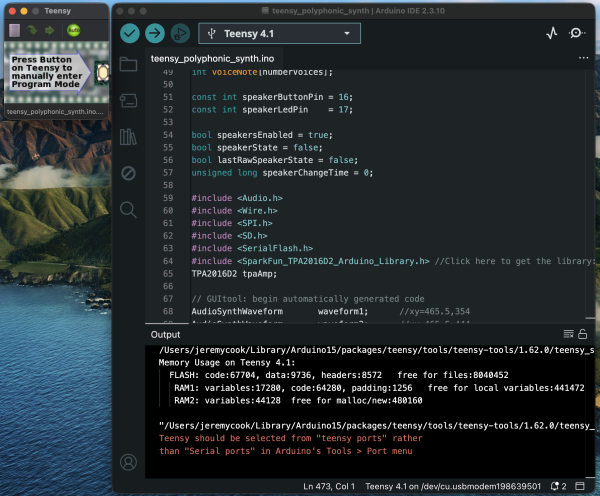The image size is (600, 496).
Task: Click the RAM1 variables output line
Action: [x=379, y=388]
